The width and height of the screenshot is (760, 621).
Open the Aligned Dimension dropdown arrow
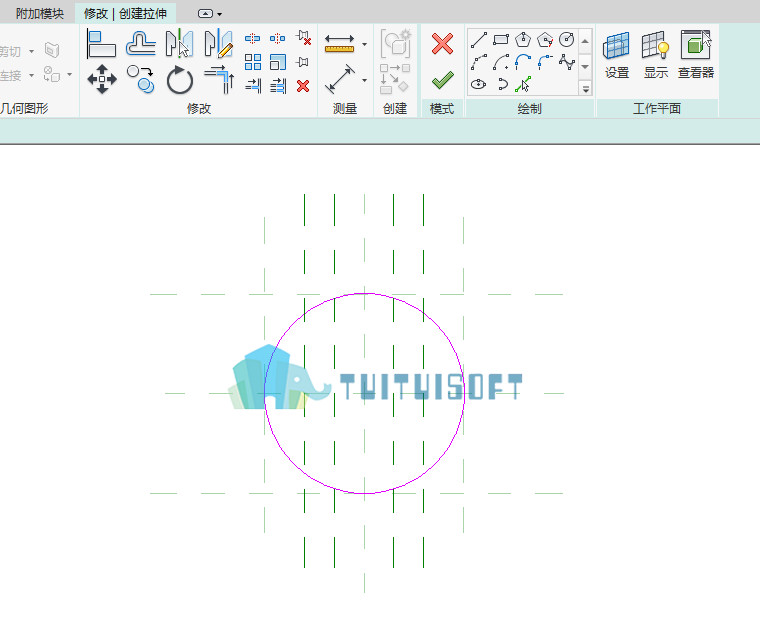tap(364, 80)
